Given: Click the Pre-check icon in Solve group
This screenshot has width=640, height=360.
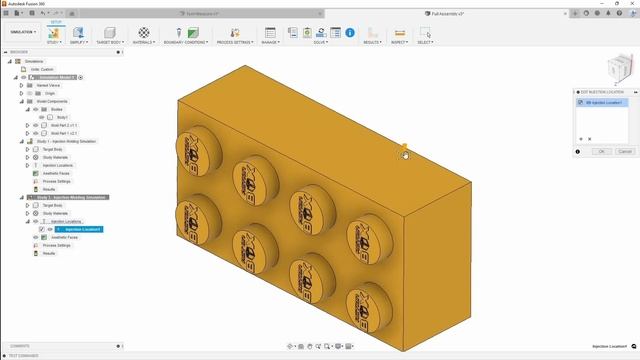Looking at the screenshot, I should point(292,33).
